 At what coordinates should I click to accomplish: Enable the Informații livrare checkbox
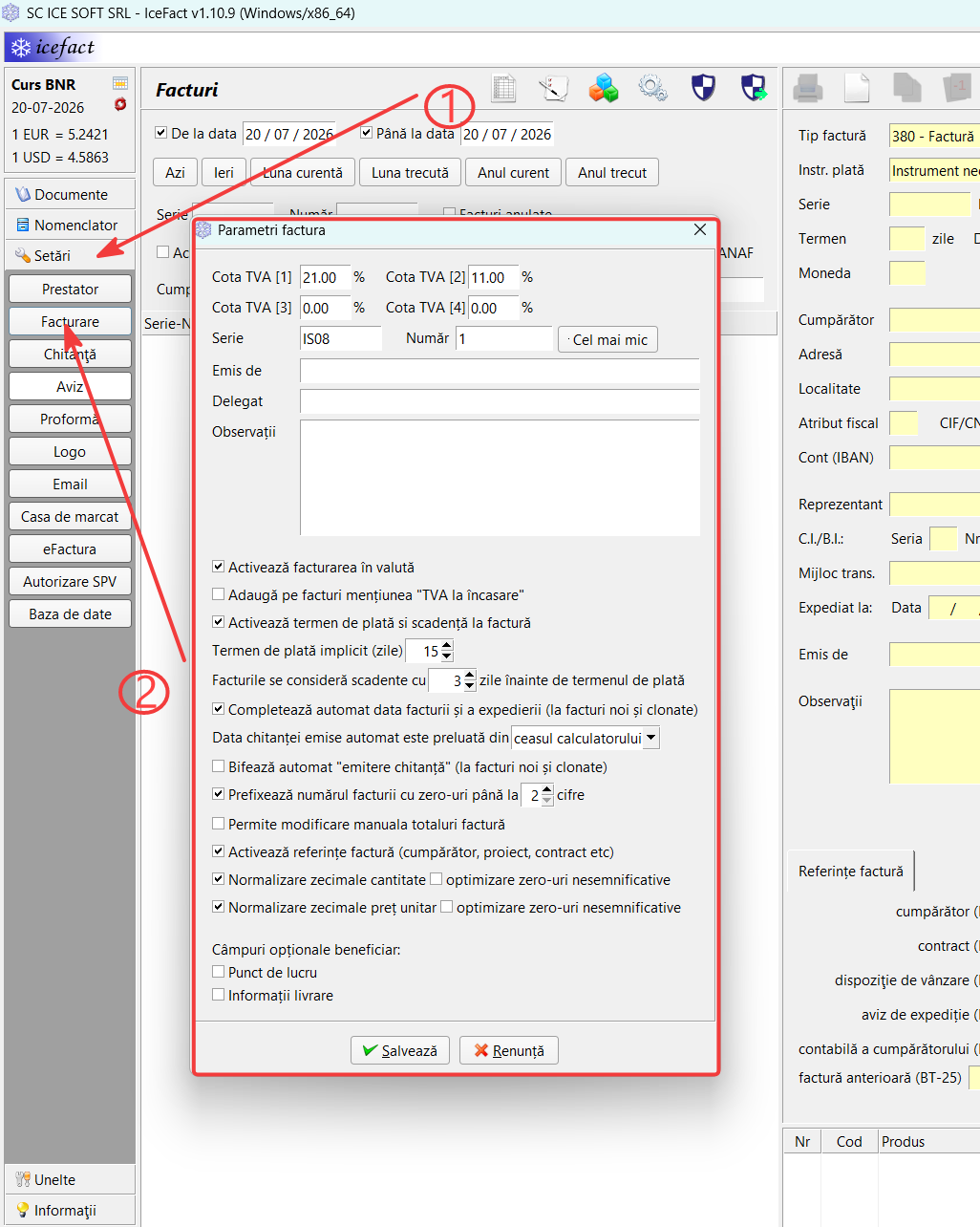[218, 995]
